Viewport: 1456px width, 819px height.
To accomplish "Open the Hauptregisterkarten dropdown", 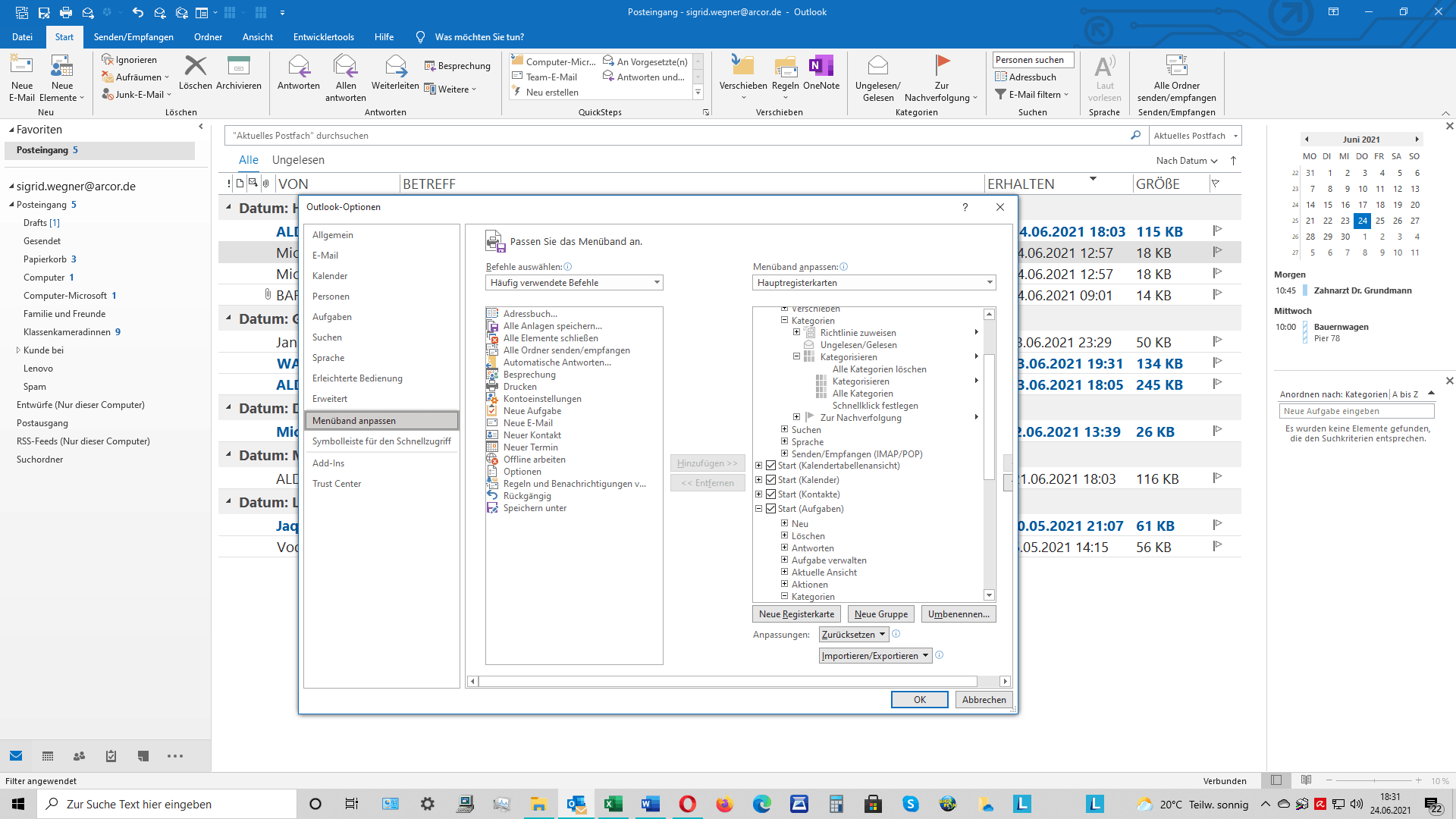I will click(x=874, y=283).
